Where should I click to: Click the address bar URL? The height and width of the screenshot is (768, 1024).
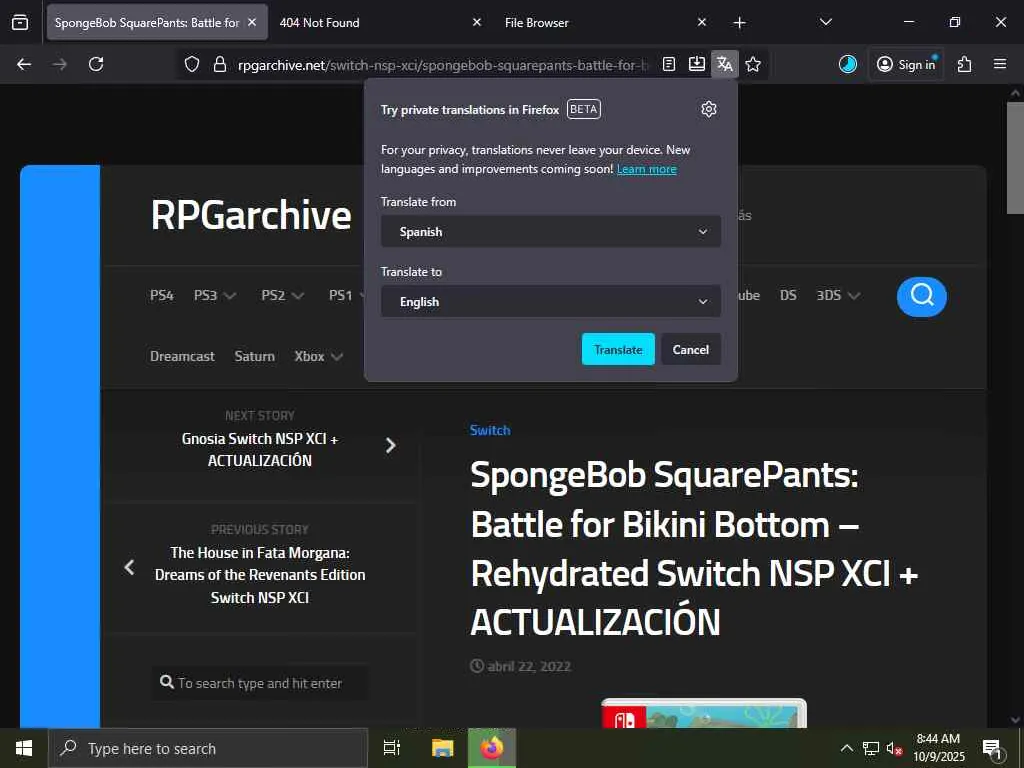[443, 65]
